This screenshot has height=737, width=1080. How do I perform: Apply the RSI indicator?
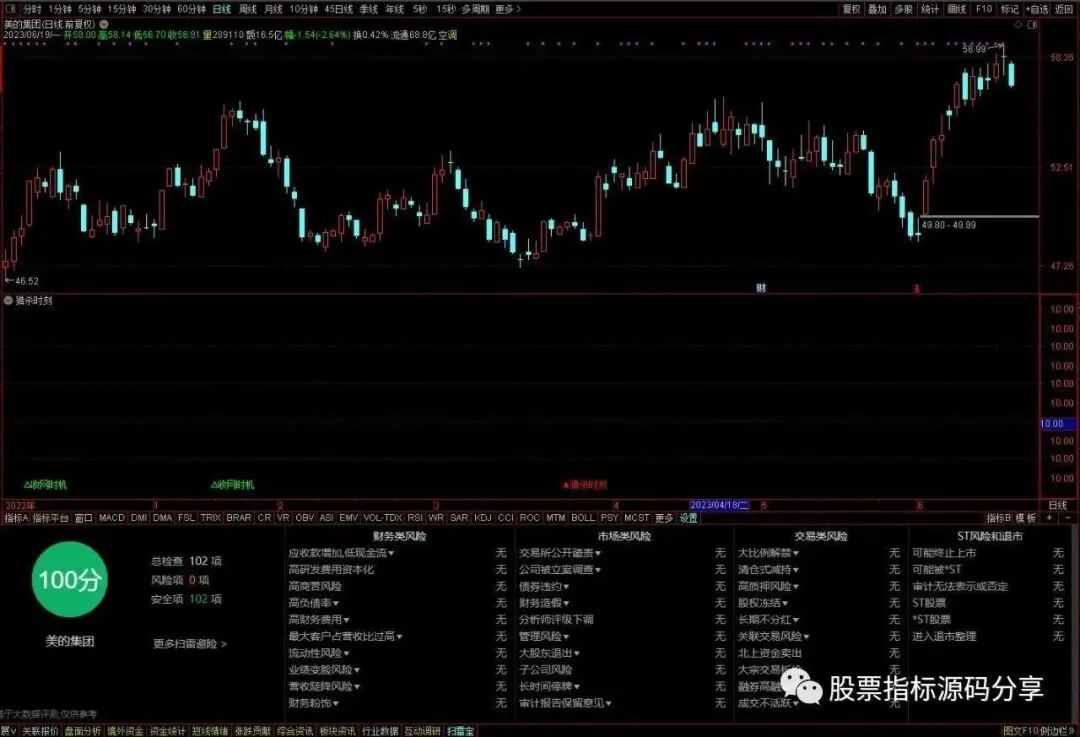click(415, 517)
